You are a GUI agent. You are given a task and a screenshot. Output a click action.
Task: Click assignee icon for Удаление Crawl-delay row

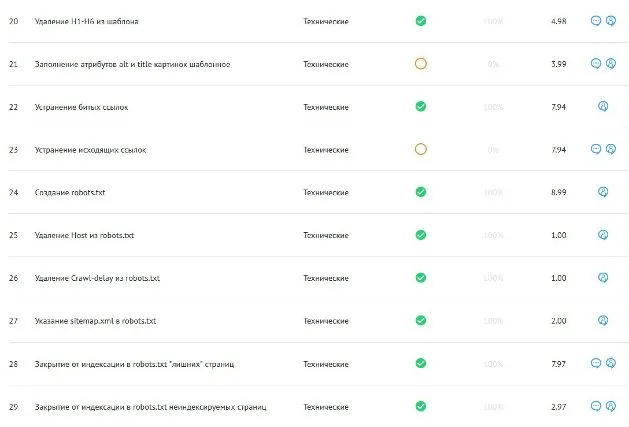coord(603,278)
